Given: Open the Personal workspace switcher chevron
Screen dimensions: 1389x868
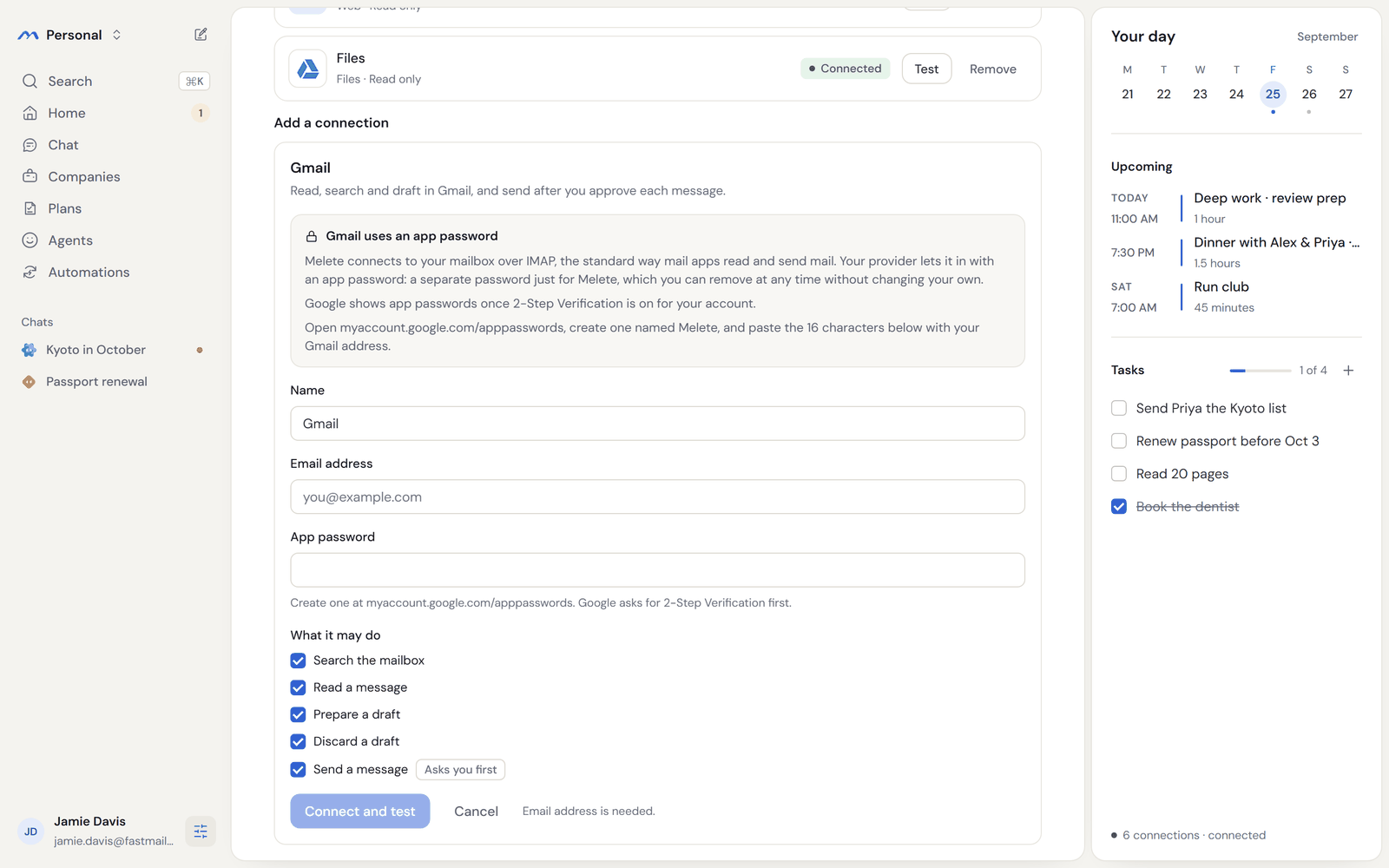Looking at the screenshot, I should pyautogui.click(x=116, y=35).
